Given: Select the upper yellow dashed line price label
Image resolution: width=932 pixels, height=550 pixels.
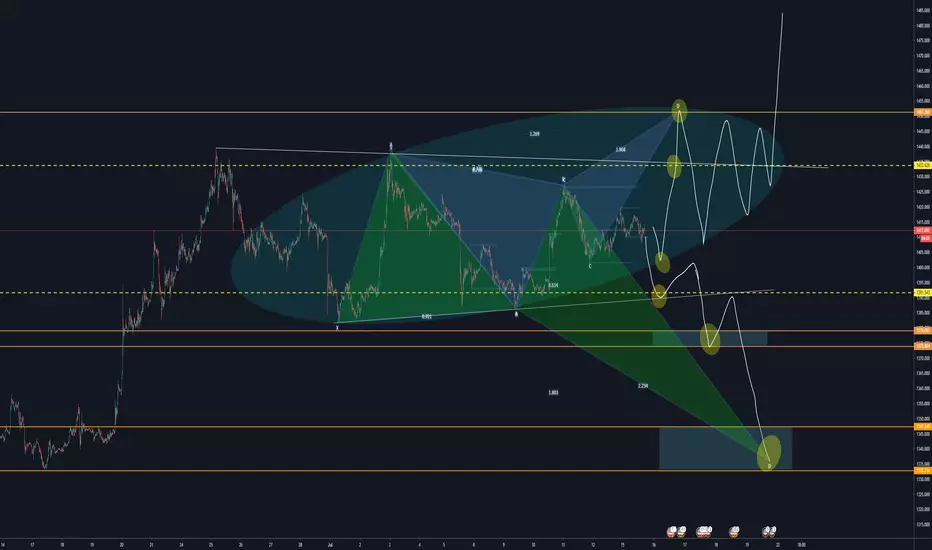Looking at the screenshot, I should coord(923,165).
